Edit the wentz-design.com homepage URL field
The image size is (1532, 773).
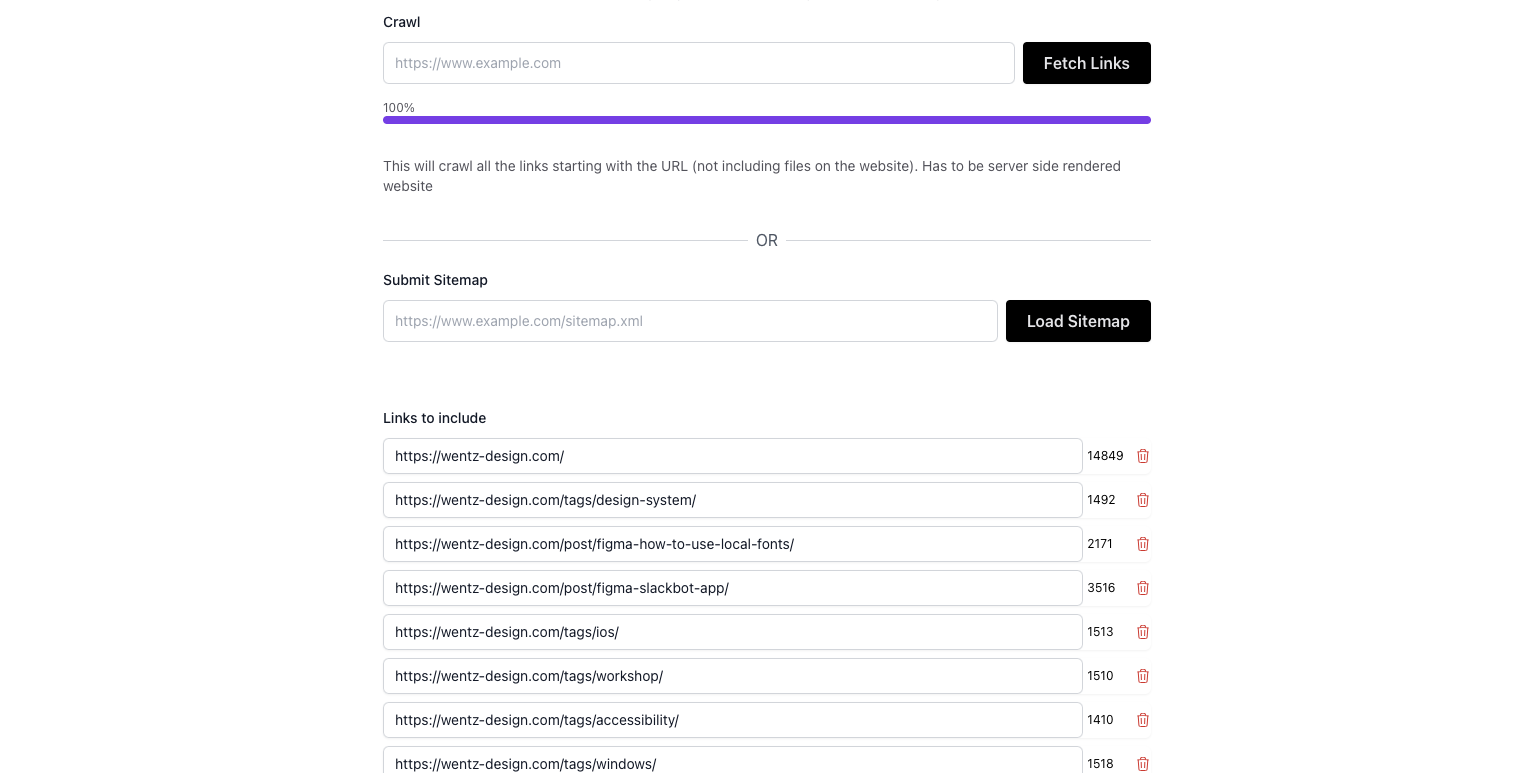[x=732, y=456]
